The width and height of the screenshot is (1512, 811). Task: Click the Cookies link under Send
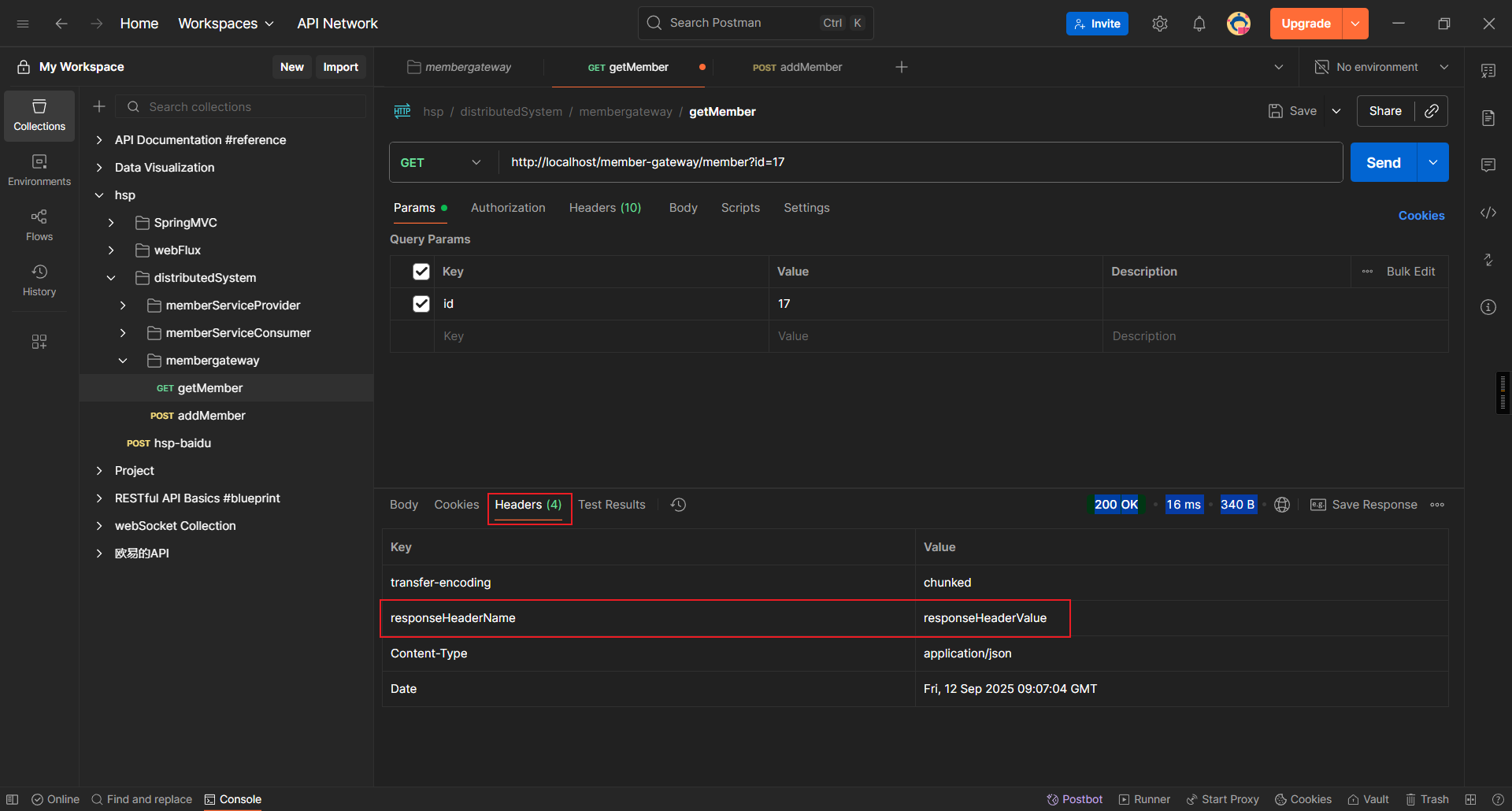click(1421, 216)
